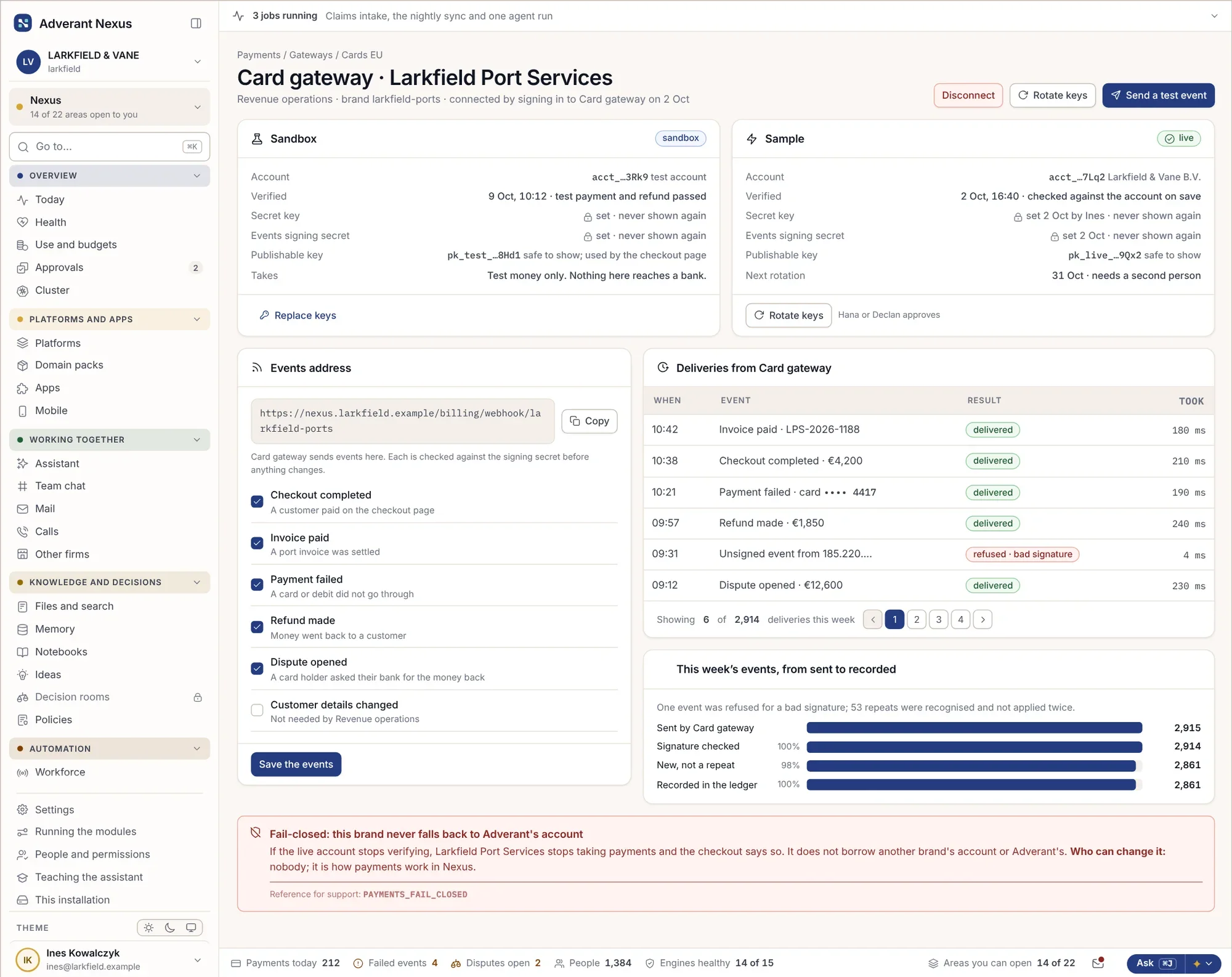Image resolution: width=1232 pixels, height=977 pixels.
Task: Click the jobs running activity icon
Action: pos(239,16)
